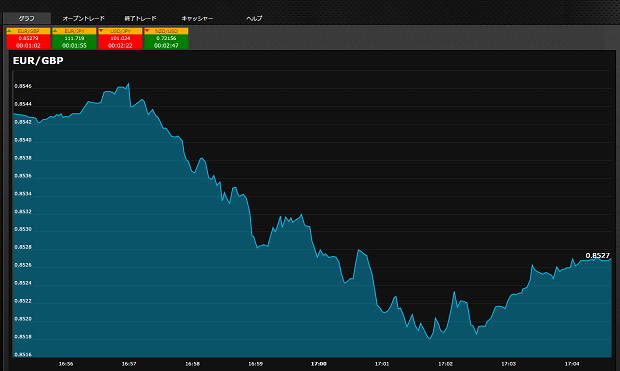Click the red down arrow on USD/JPY tile

101,30
